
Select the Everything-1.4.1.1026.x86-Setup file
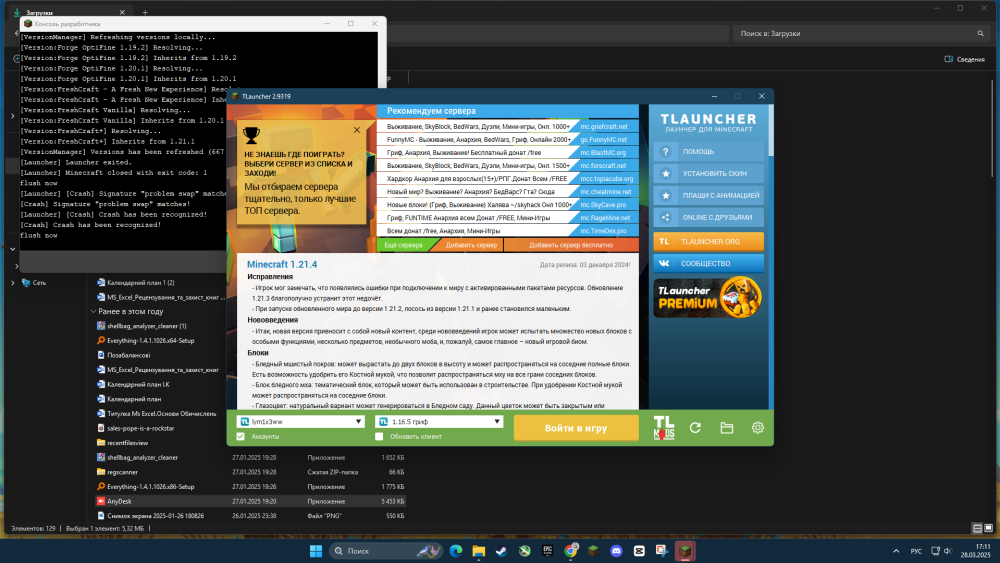[251, 486]
